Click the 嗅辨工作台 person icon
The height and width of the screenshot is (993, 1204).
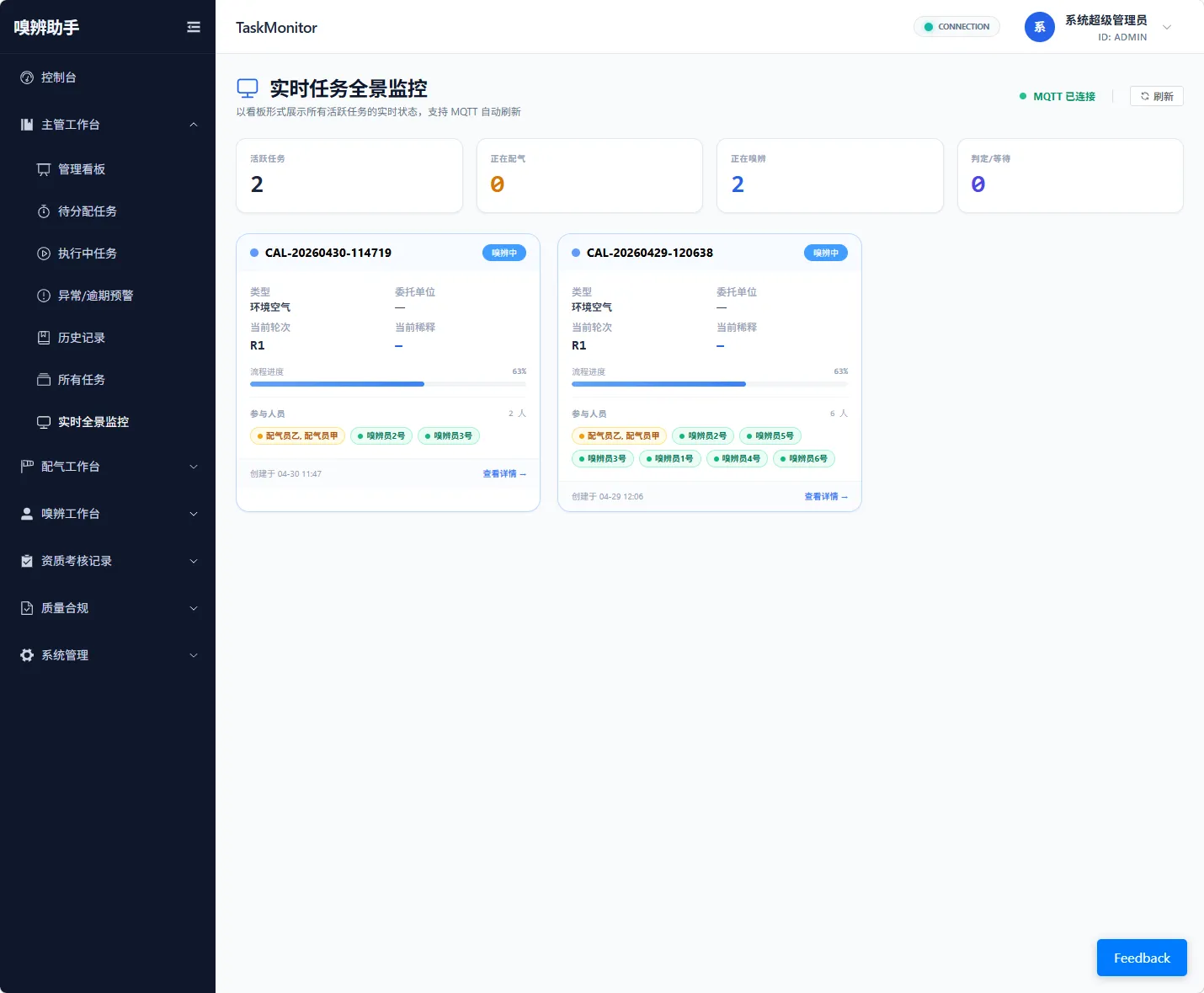click(27, 514)
